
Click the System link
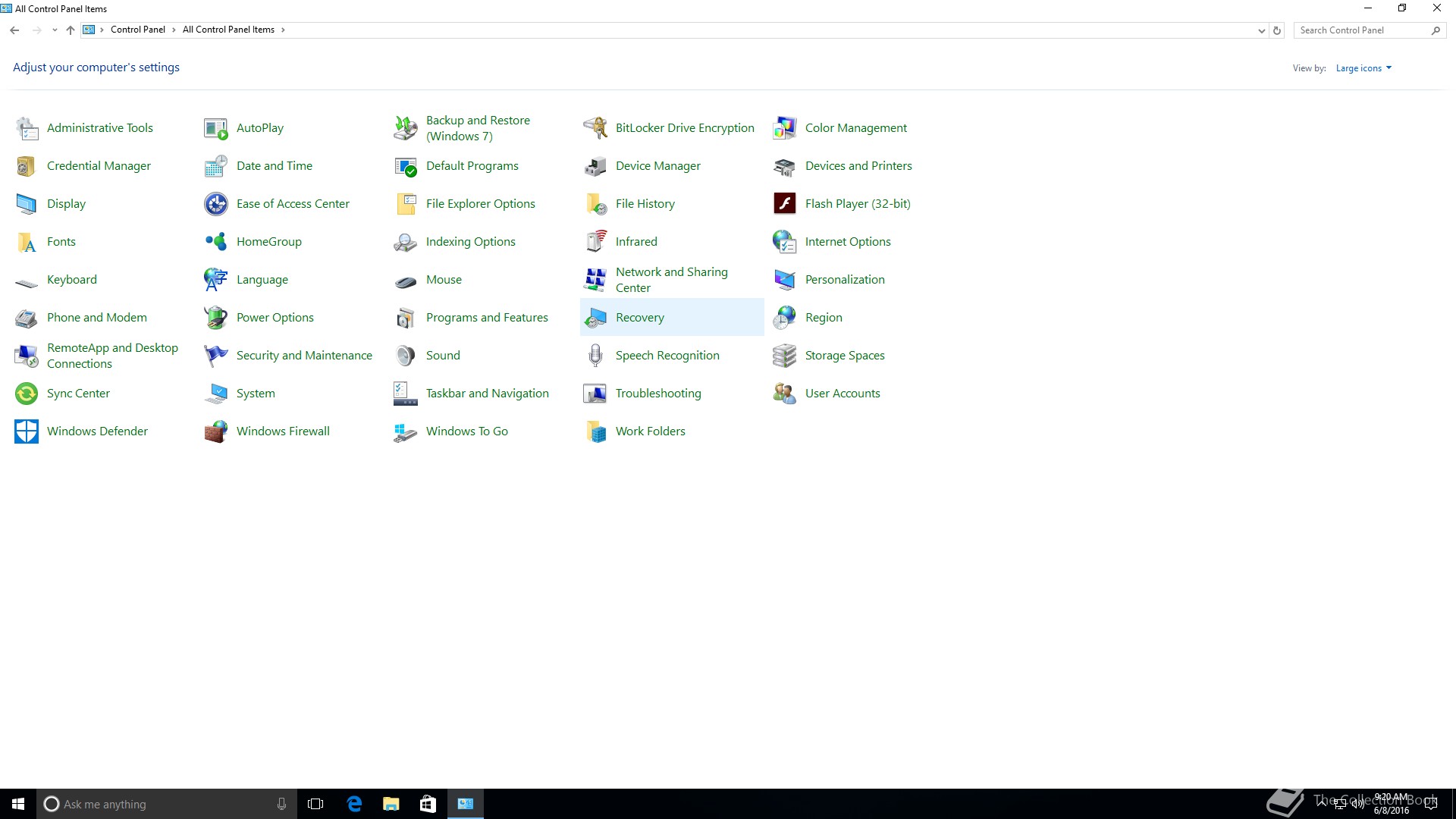click(256, 394)
